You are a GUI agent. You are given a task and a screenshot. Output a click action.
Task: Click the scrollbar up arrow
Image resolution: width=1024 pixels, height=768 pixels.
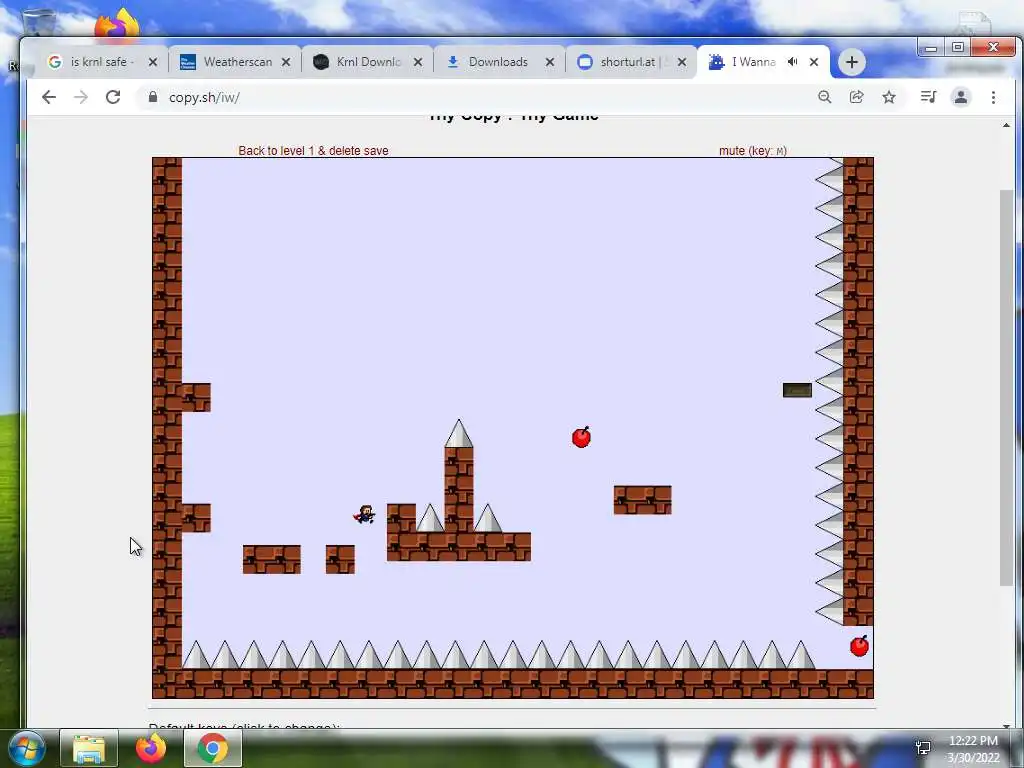click(1006, 125)
